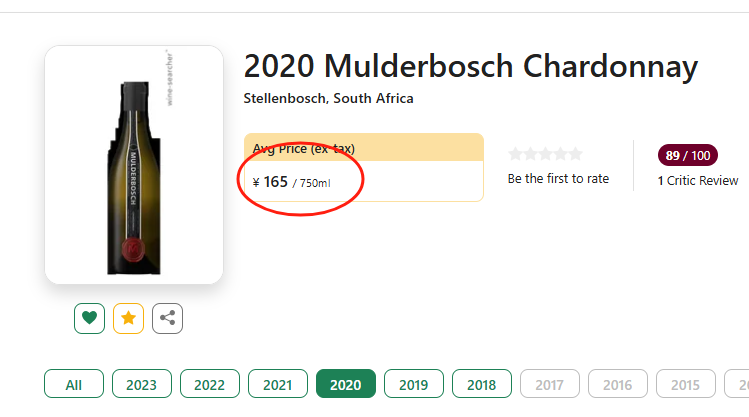Choose the greyed 2017 vintage
Screen dimensions: 749x417
pyautogui.click(x=550, y=384)
